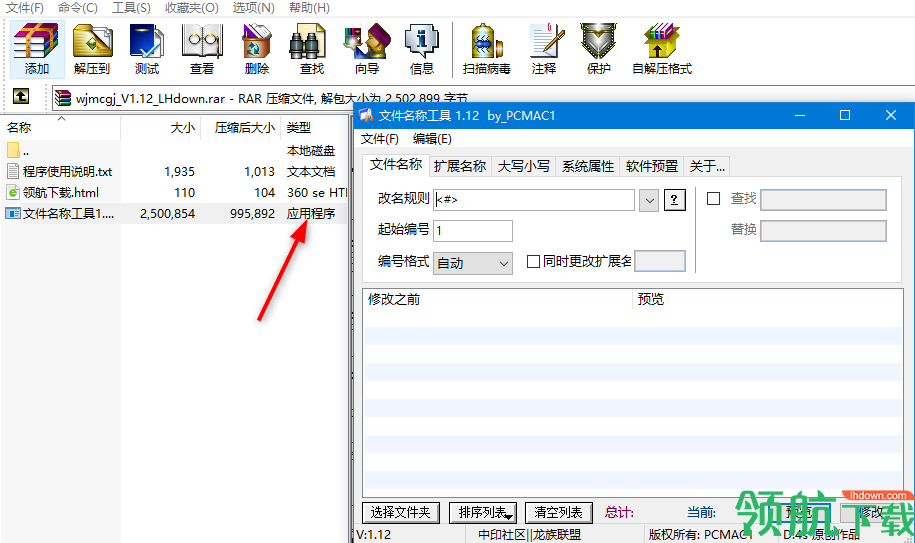
Task: Click the 选择文件夹 button
Action: click(400, 513)
